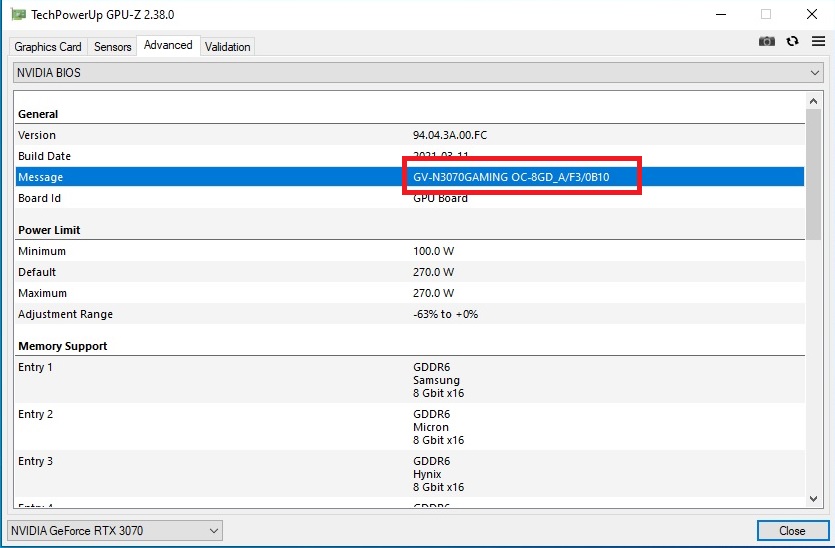Click the refresh icon
Image resolution: width=835 pixels, height=548 pixels.
792,41
